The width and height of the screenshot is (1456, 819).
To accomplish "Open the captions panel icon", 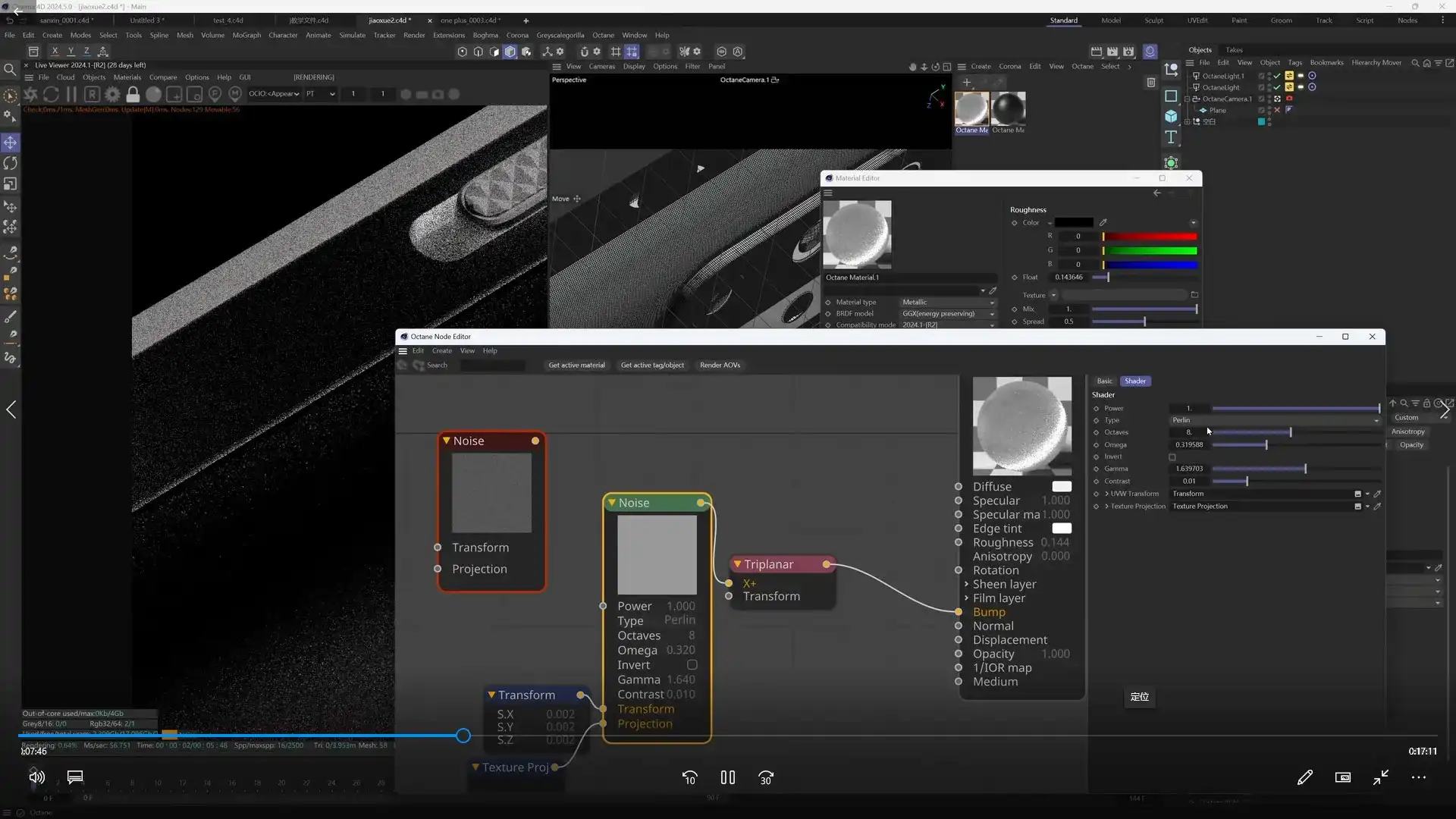I will pyautogui.click(x=74, y=777).
